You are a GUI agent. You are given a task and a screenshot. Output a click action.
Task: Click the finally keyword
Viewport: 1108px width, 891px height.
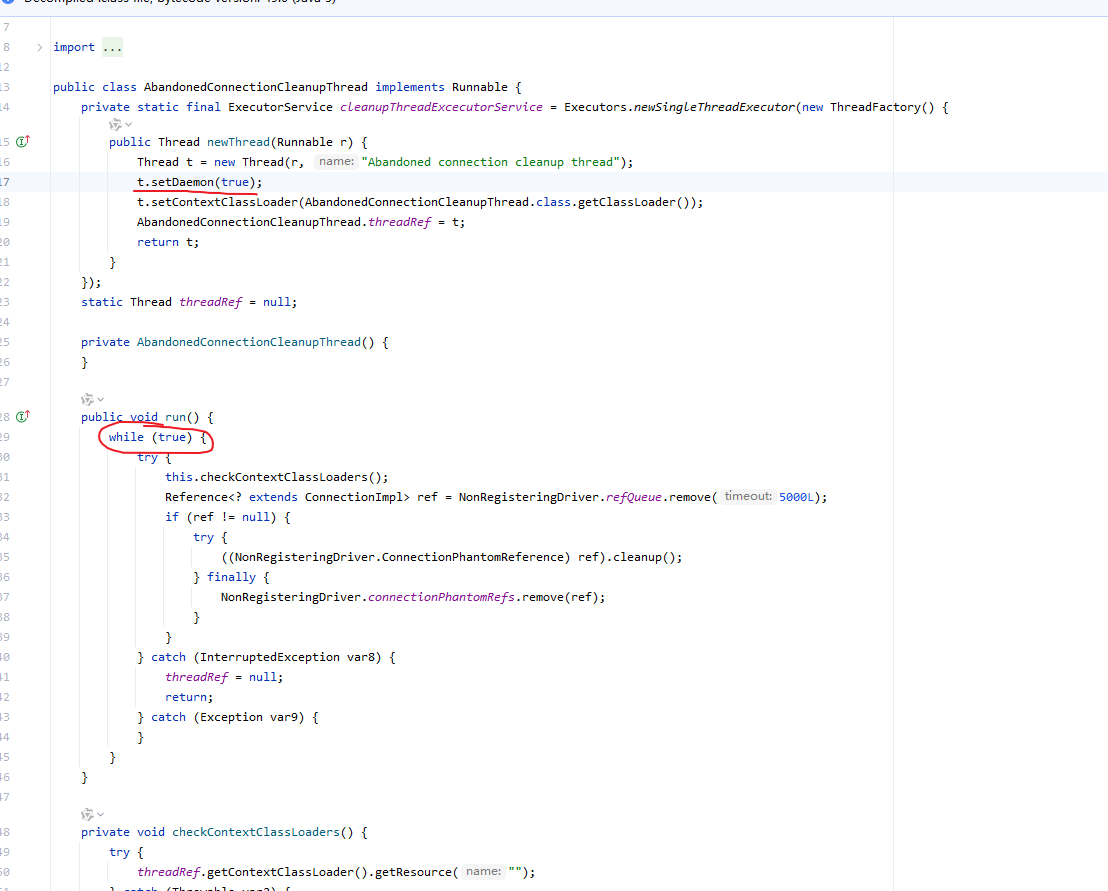231,578
